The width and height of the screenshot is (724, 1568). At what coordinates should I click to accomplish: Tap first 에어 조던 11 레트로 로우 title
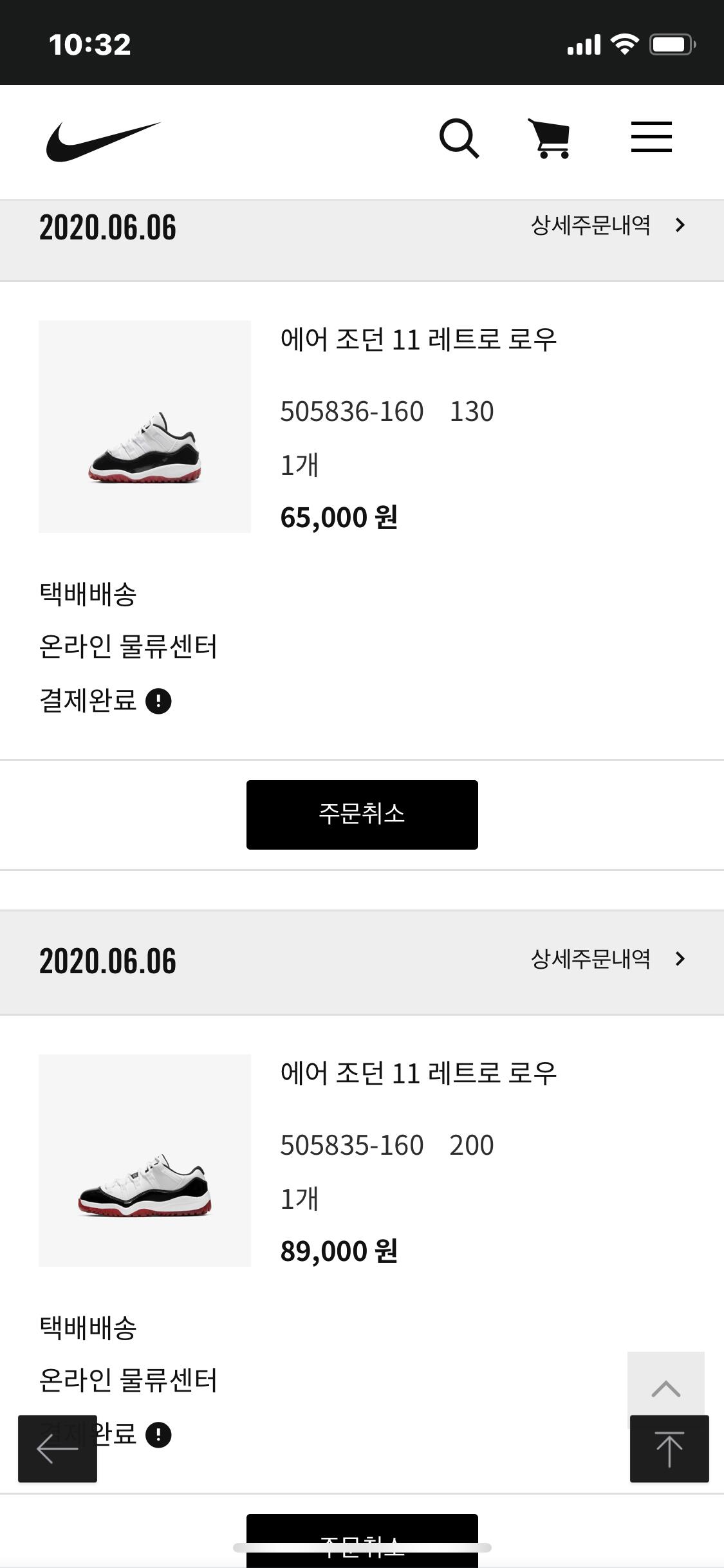pyautogui.click(x=418, y=339)
